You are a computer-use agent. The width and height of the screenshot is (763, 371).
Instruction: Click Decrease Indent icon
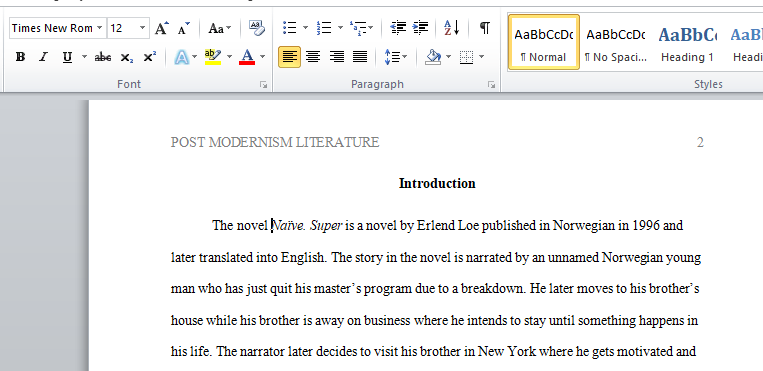pyautogui.click(x=399, y=28)
